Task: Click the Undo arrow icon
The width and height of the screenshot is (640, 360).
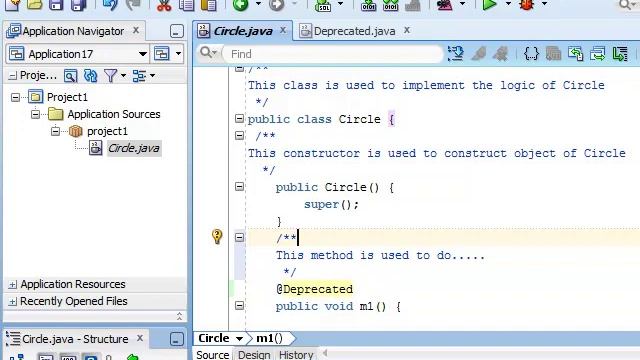Action: tap(110, 5)
